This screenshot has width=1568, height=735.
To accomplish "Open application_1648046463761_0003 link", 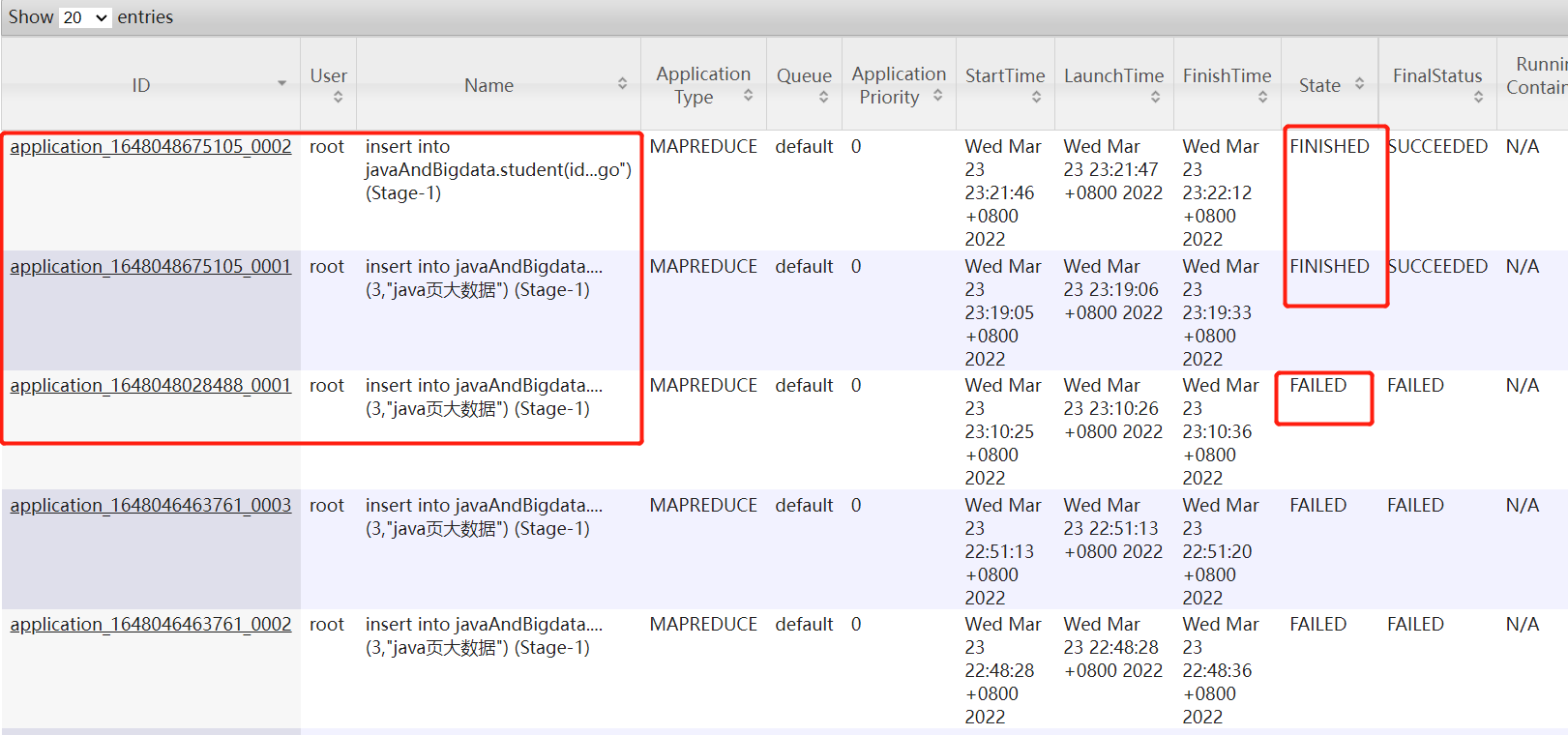I will click(x=151, y=505).
